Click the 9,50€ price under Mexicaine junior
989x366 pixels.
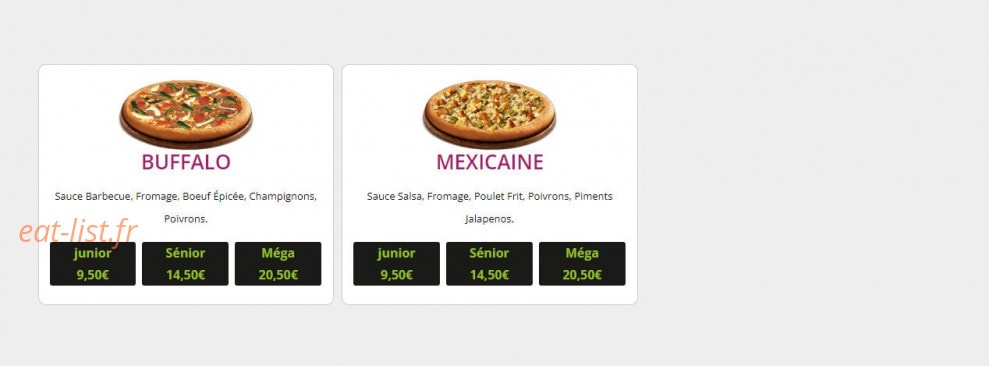[396, 275]
